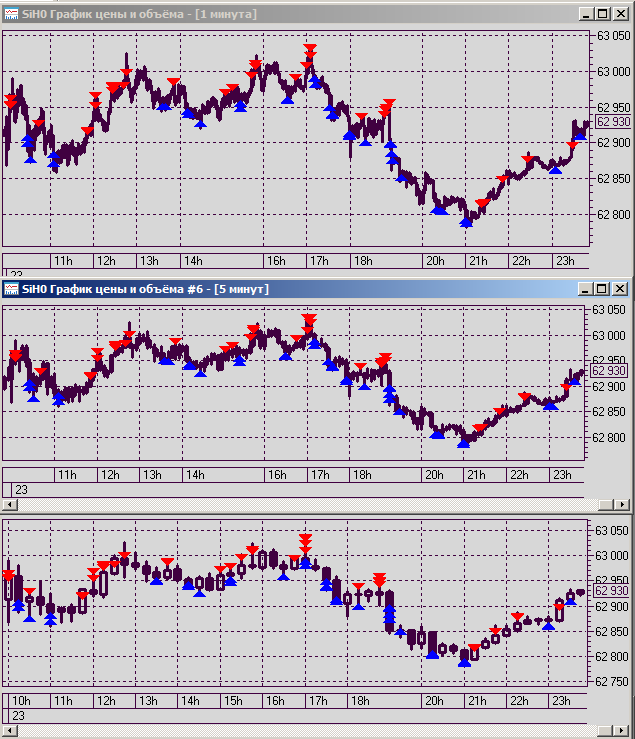The image size is (635, 739).
Task: Click the 62 900 axis label in the candlestick chart
Action: pos(611,607)
